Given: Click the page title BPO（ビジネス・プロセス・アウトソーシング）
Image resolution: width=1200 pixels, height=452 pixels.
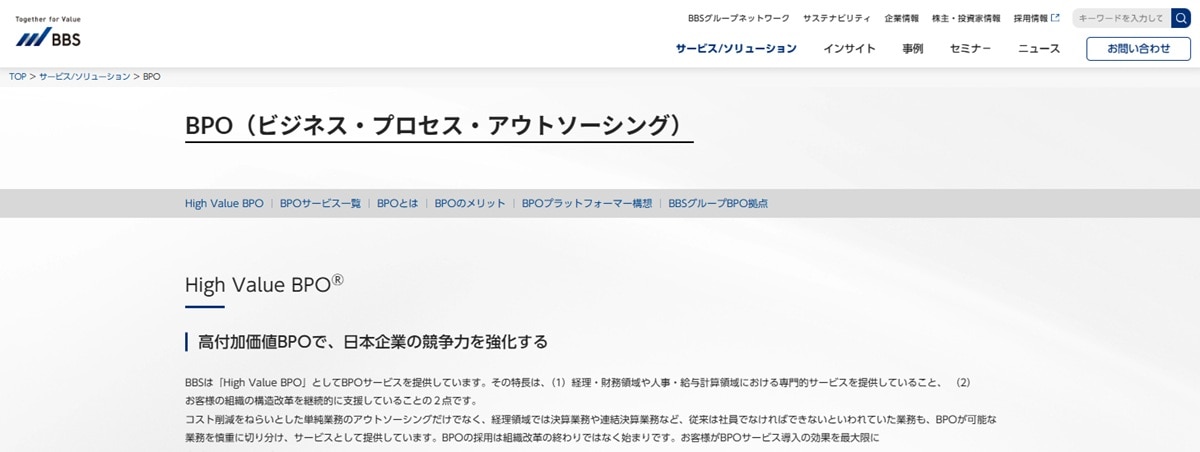Looking at the screenshot, I should (439, 125).
